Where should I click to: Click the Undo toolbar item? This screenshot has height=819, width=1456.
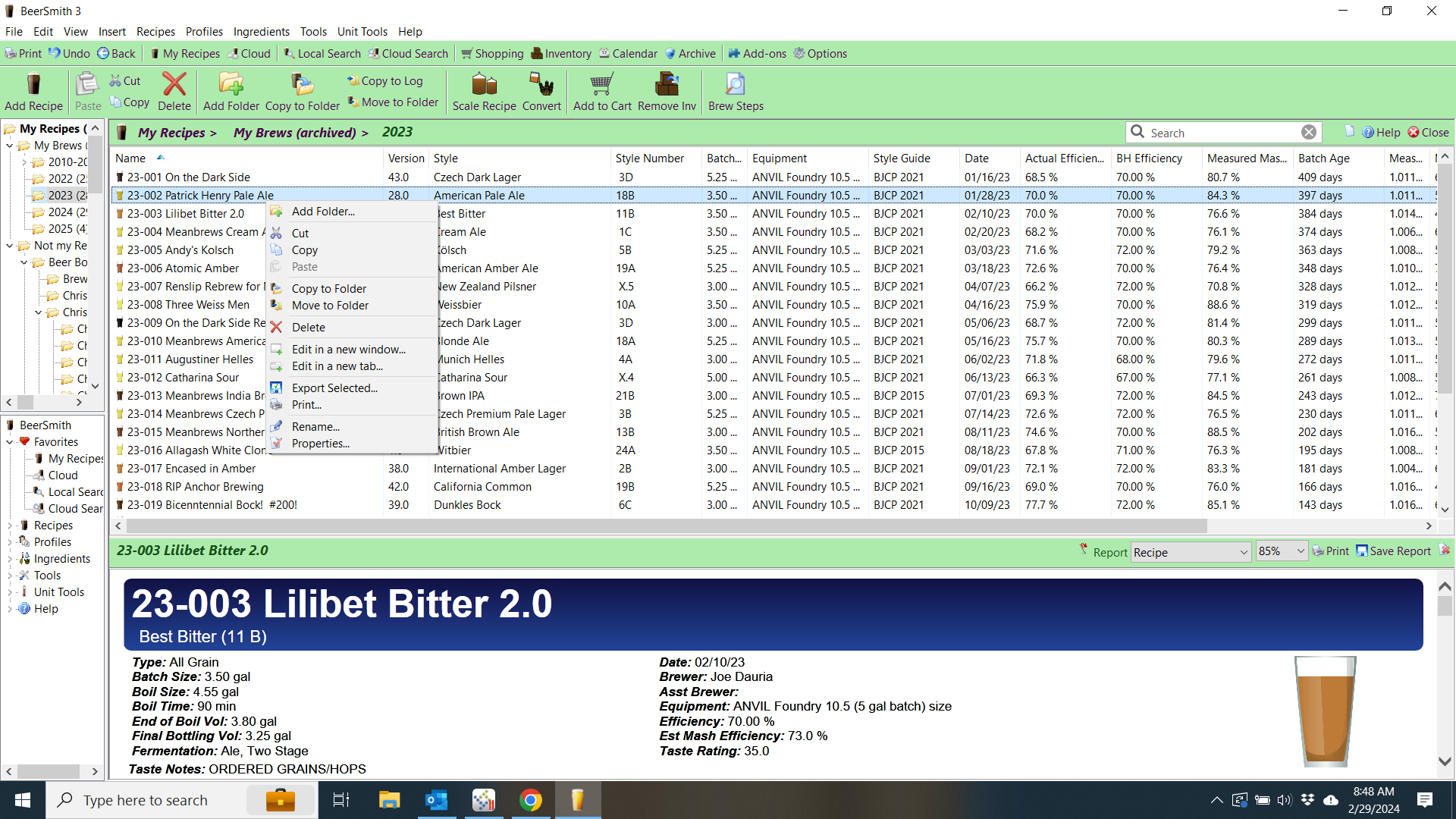point(69,54)
